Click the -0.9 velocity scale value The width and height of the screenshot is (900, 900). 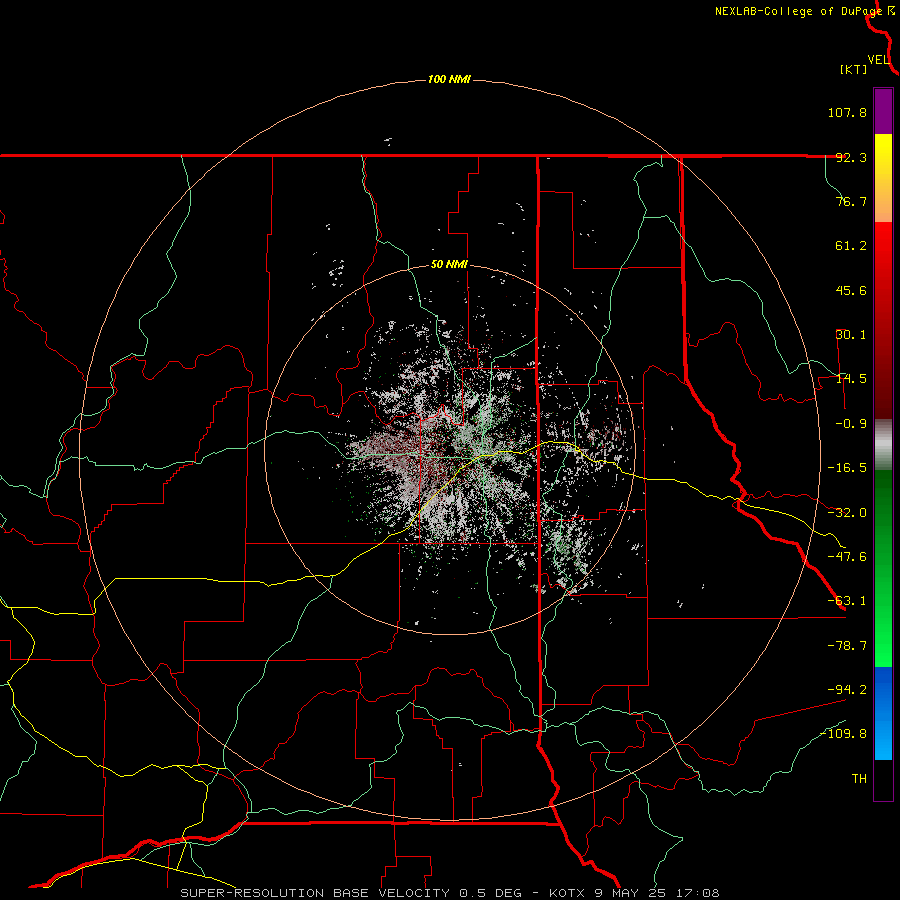pos(851,424)
